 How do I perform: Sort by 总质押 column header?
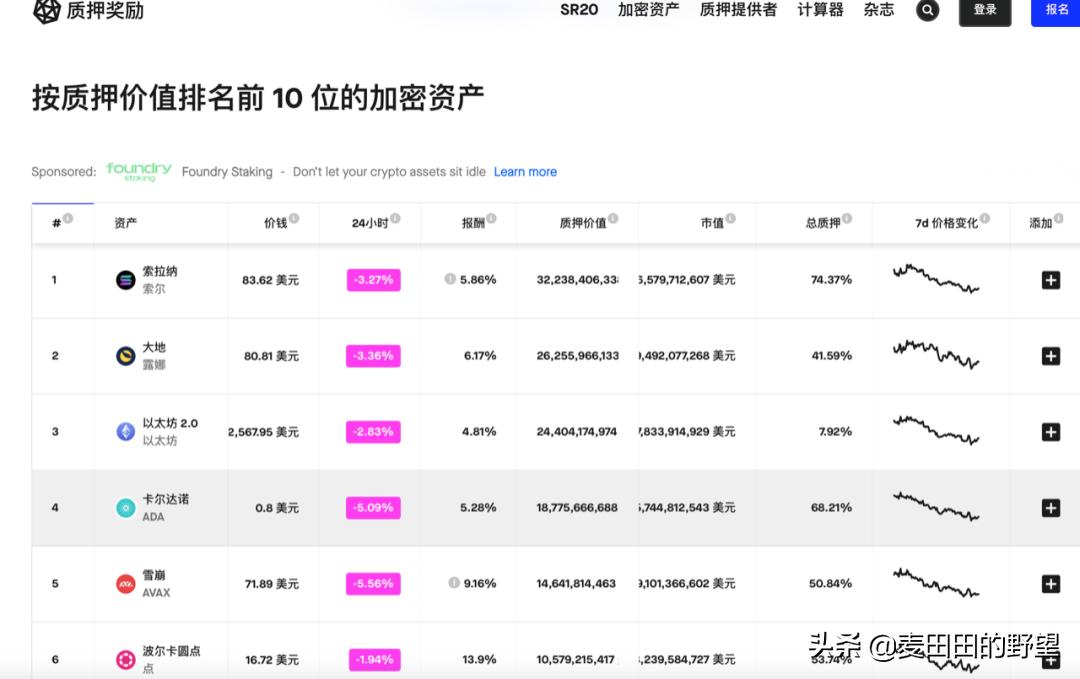(823, 223)
